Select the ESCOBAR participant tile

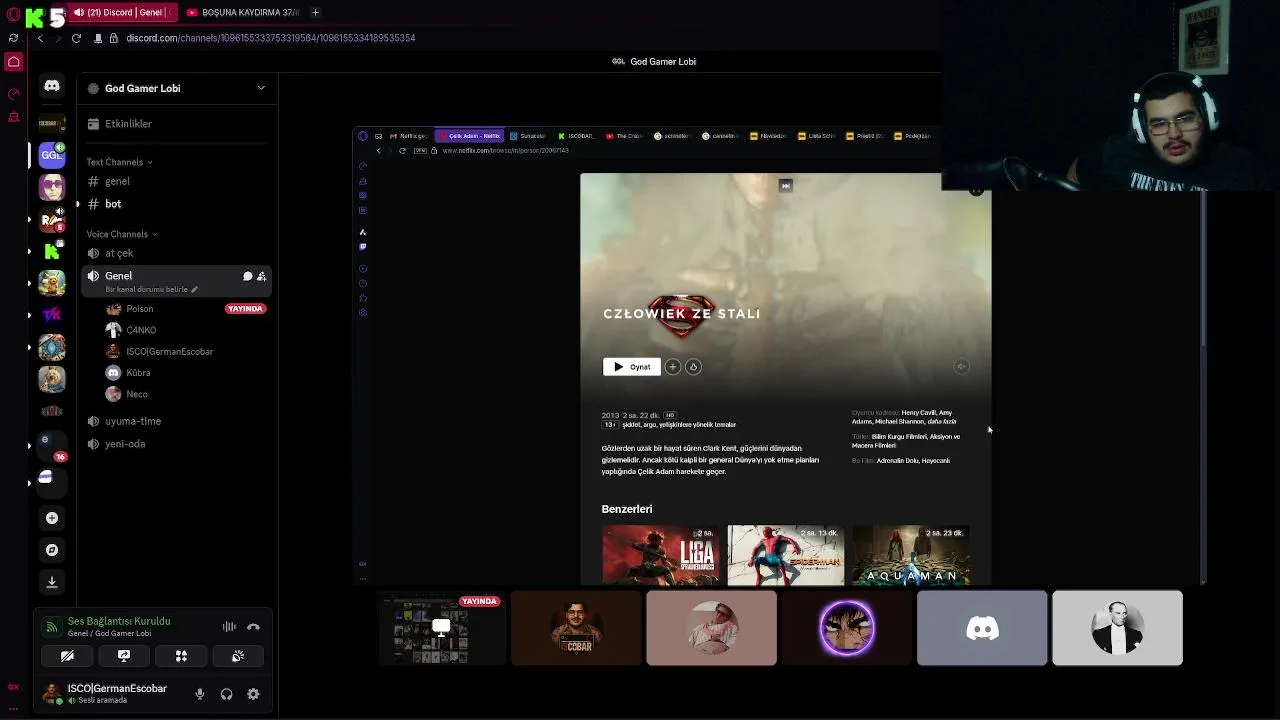(576, 628)
